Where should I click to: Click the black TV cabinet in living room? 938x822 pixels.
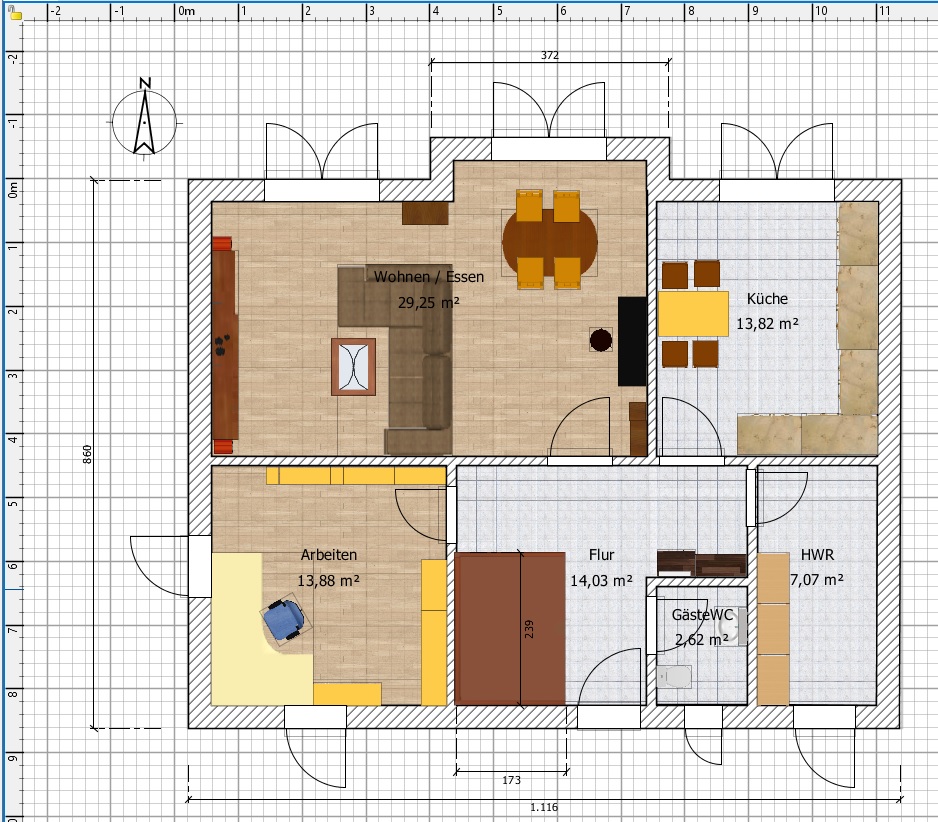coord(631,341)
